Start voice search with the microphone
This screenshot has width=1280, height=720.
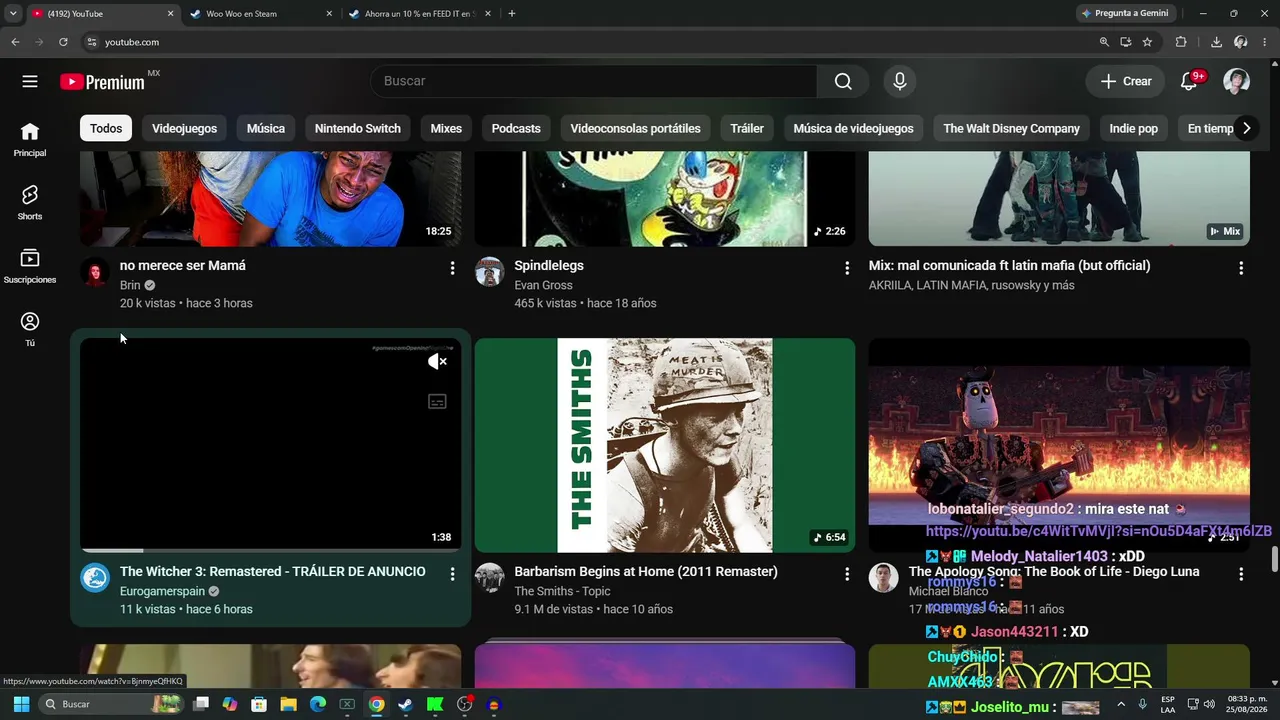coord(900,81)
